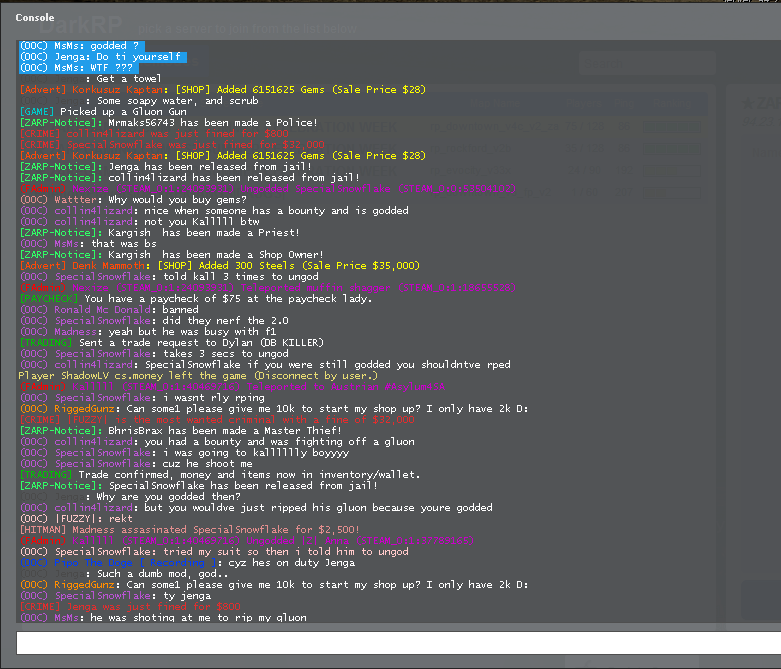Click "Ronald Mc Donald: banned" line

pos(109,309)
